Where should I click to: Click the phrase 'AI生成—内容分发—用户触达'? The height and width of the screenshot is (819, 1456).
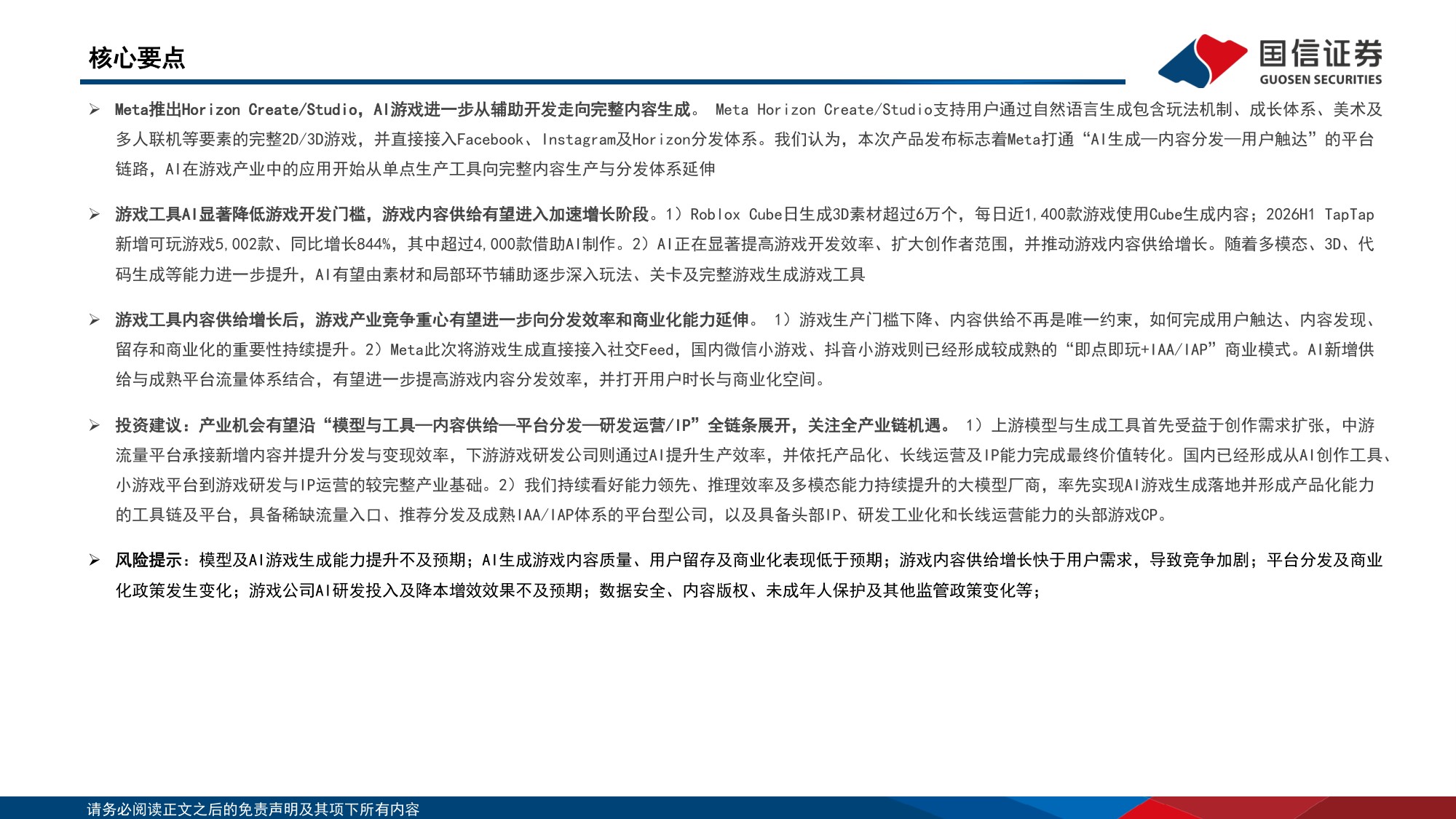click(x=1199, y=140)
